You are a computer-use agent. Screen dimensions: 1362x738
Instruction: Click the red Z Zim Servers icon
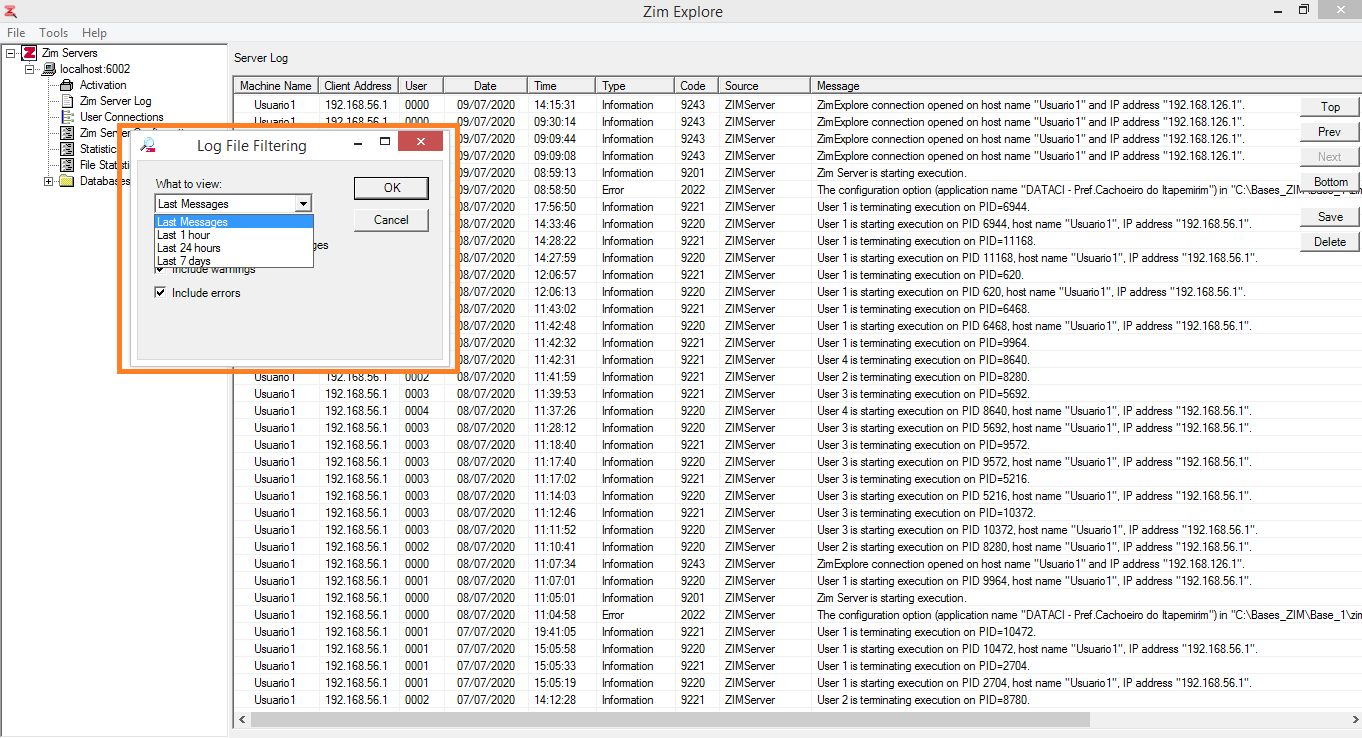point(29,53)
